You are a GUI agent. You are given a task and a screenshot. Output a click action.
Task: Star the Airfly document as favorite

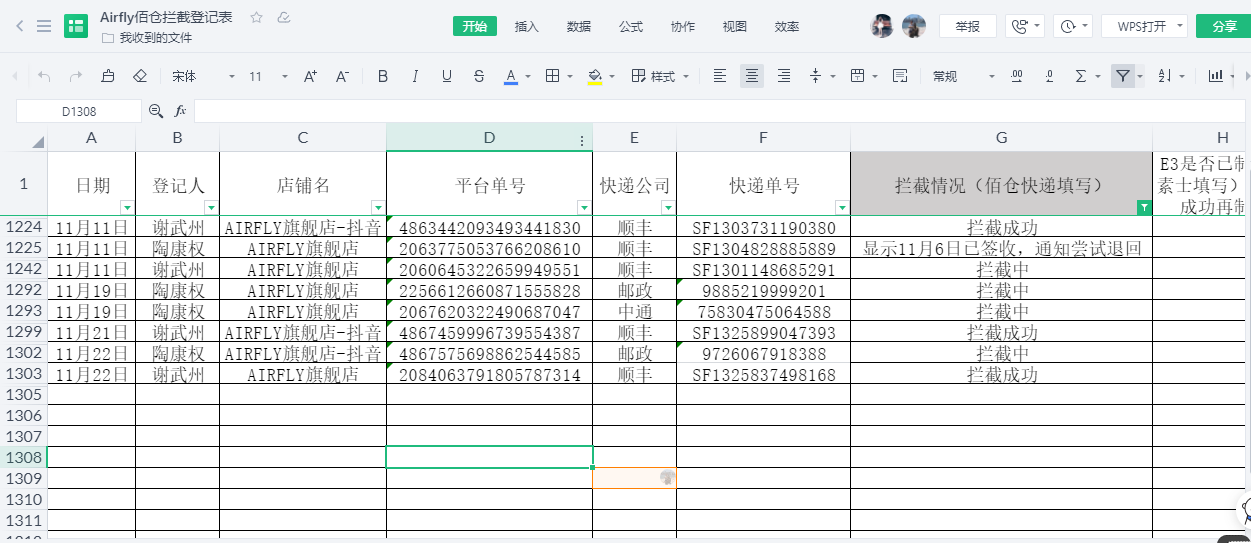coord(257,17)
